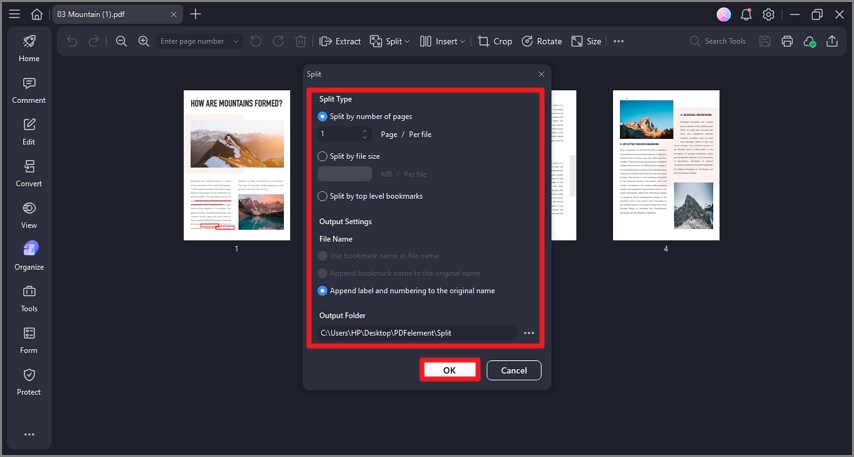Screen dimensions: 854x457
Task: Confirm split with OK button
Action: coord(449,370)
